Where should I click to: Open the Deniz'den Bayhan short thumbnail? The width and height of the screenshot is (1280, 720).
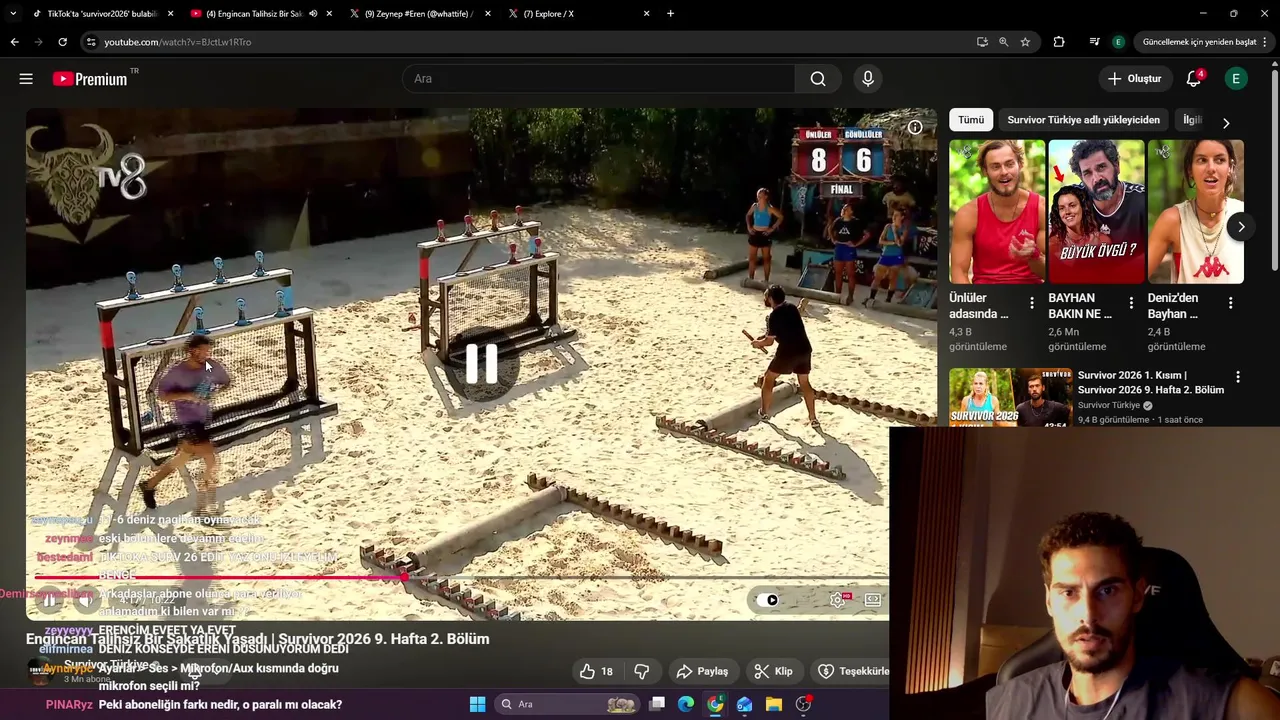1195,211
